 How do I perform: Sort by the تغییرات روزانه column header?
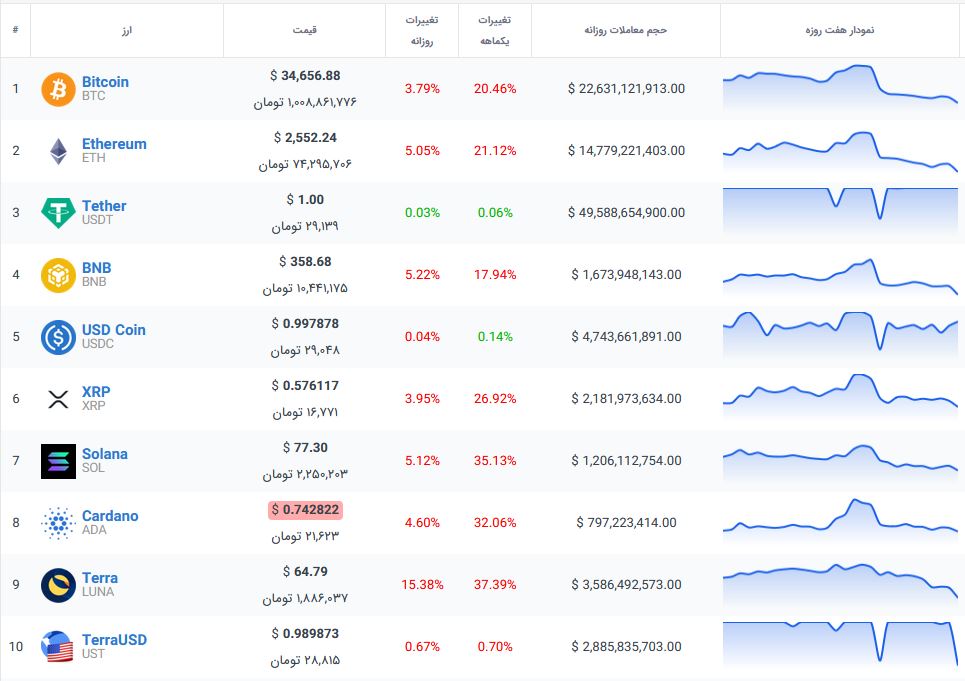tap(422, 30)
